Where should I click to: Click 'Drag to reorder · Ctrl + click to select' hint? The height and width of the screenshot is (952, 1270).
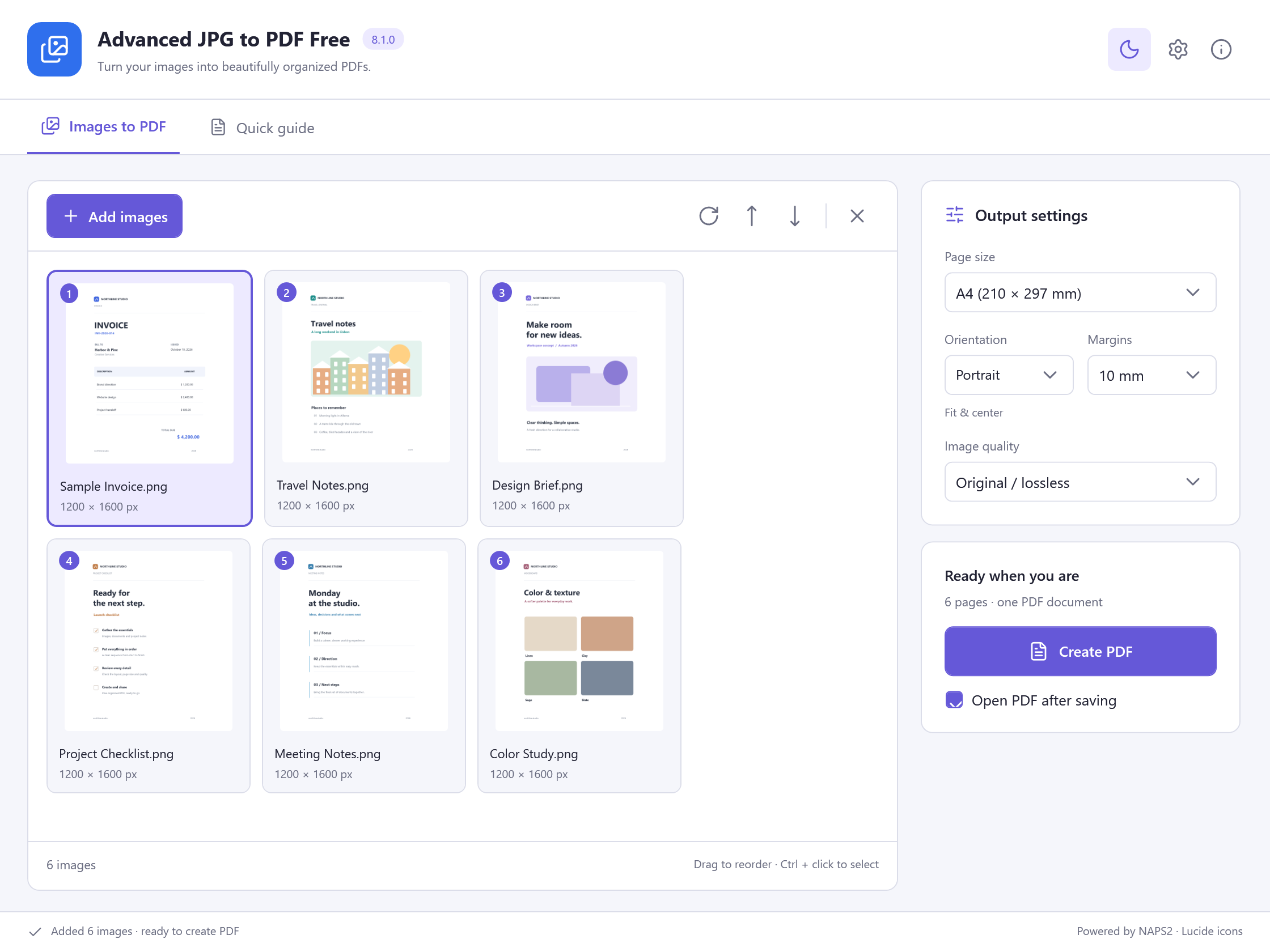tap(786, 864)
